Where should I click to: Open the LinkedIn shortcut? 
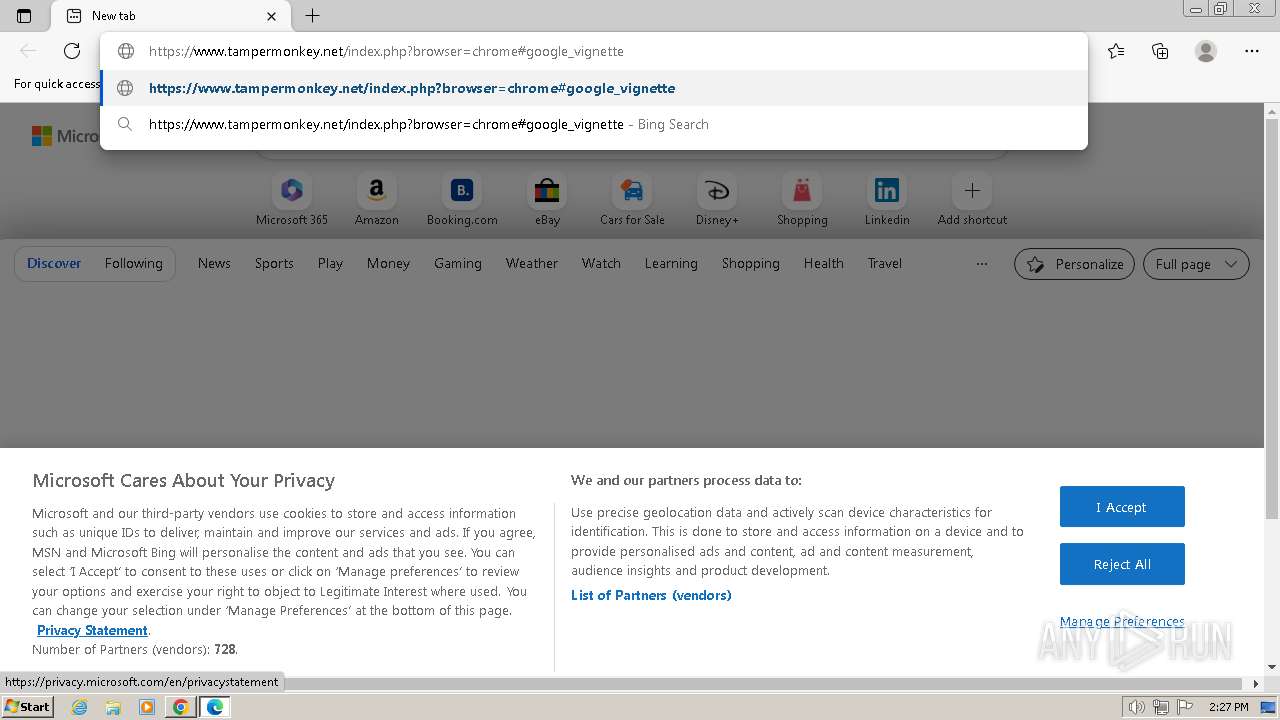tap(887, 199)
